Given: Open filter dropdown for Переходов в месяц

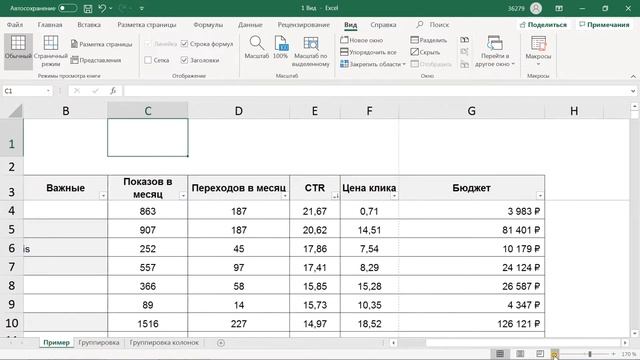Looking at the screenshot, I should tap(285, 196).
